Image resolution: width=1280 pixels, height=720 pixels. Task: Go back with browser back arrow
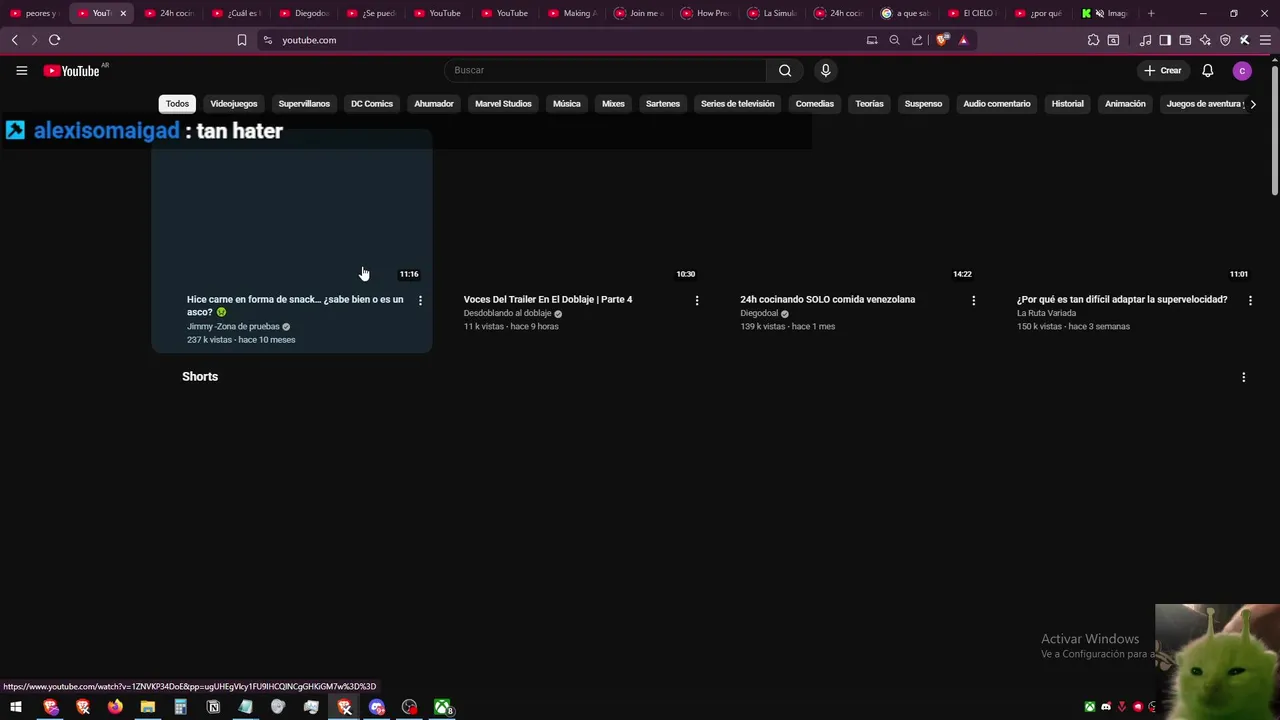(15, 40)
